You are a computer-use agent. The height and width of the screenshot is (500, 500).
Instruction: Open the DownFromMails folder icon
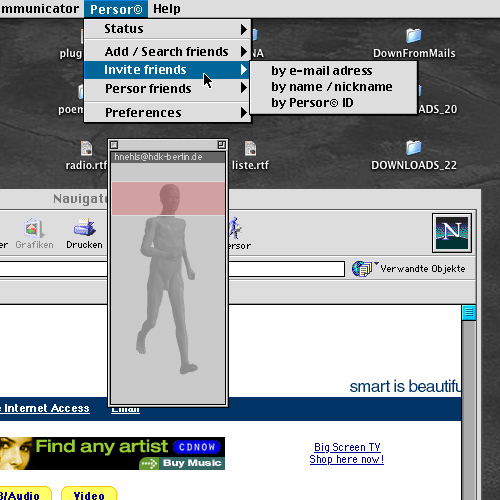[414, 35]
